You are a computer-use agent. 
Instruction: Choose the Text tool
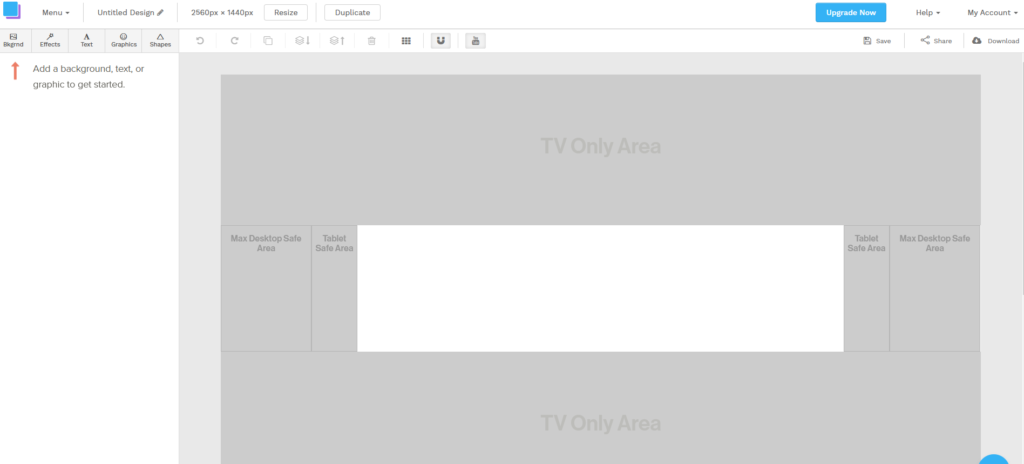click(x=86, y=40)
